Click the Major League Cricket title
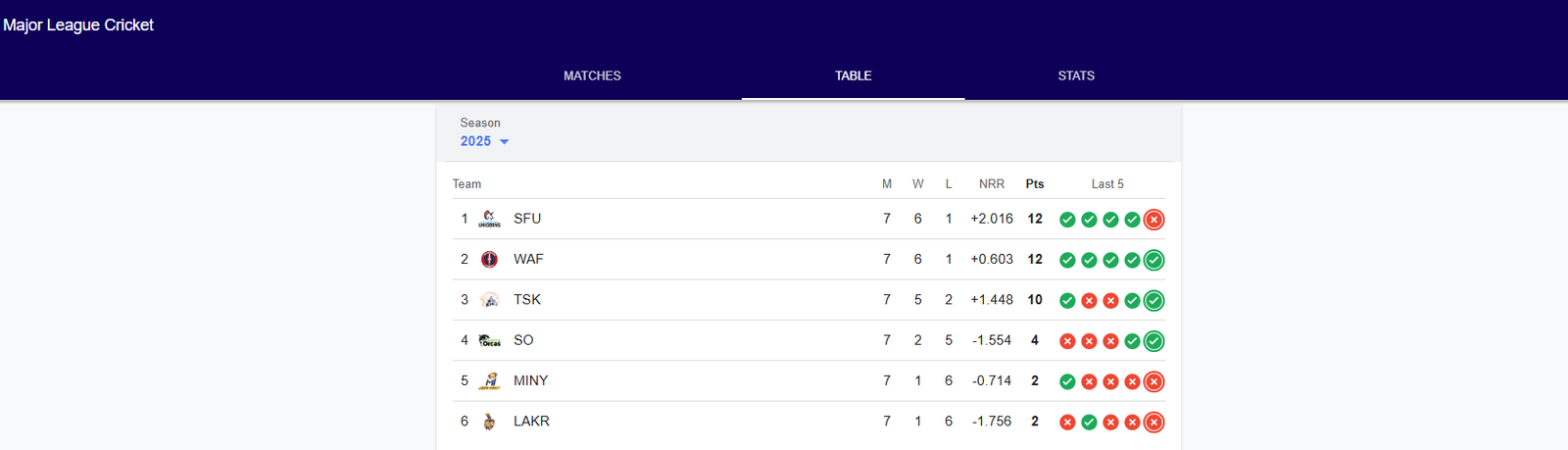This screenshot has width=1568, height=450. (78, 25)
